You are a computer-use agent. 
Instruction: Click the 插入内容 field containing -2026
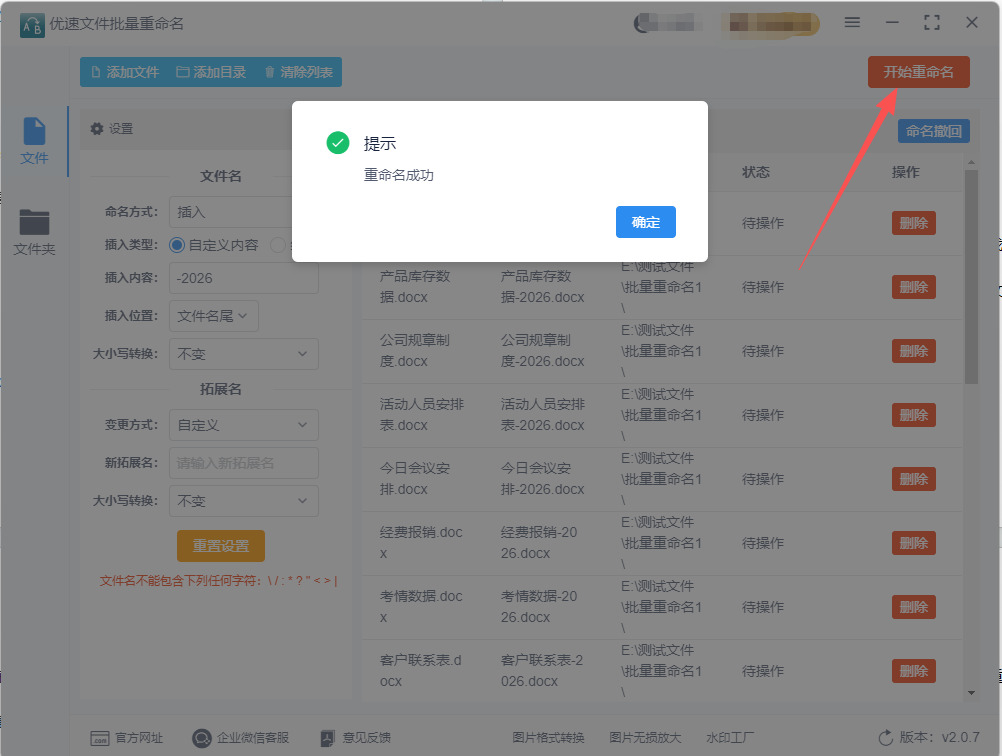coord(243,278)
